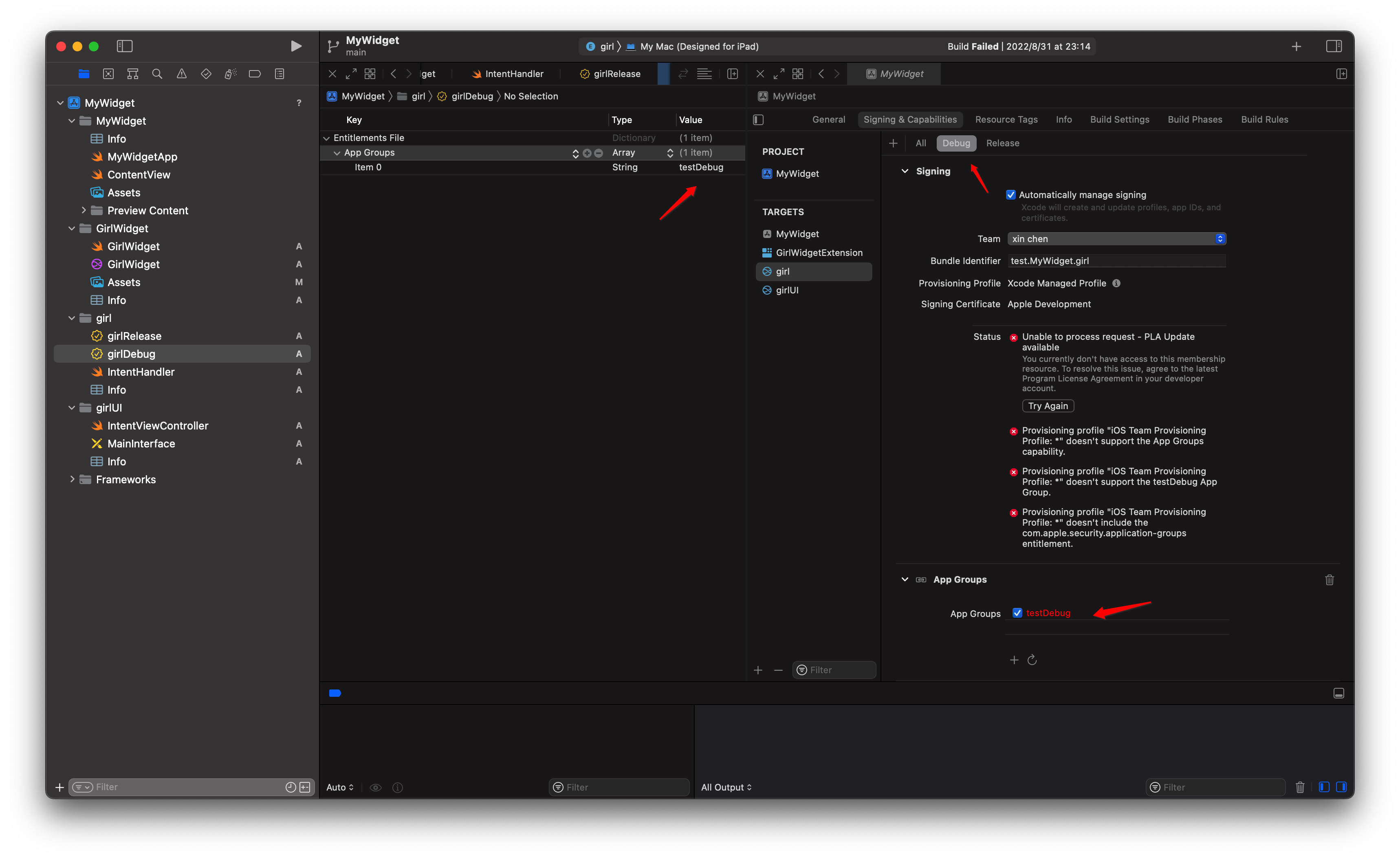
Task: Go back in the right editor pane
Action: coord(821,74)
